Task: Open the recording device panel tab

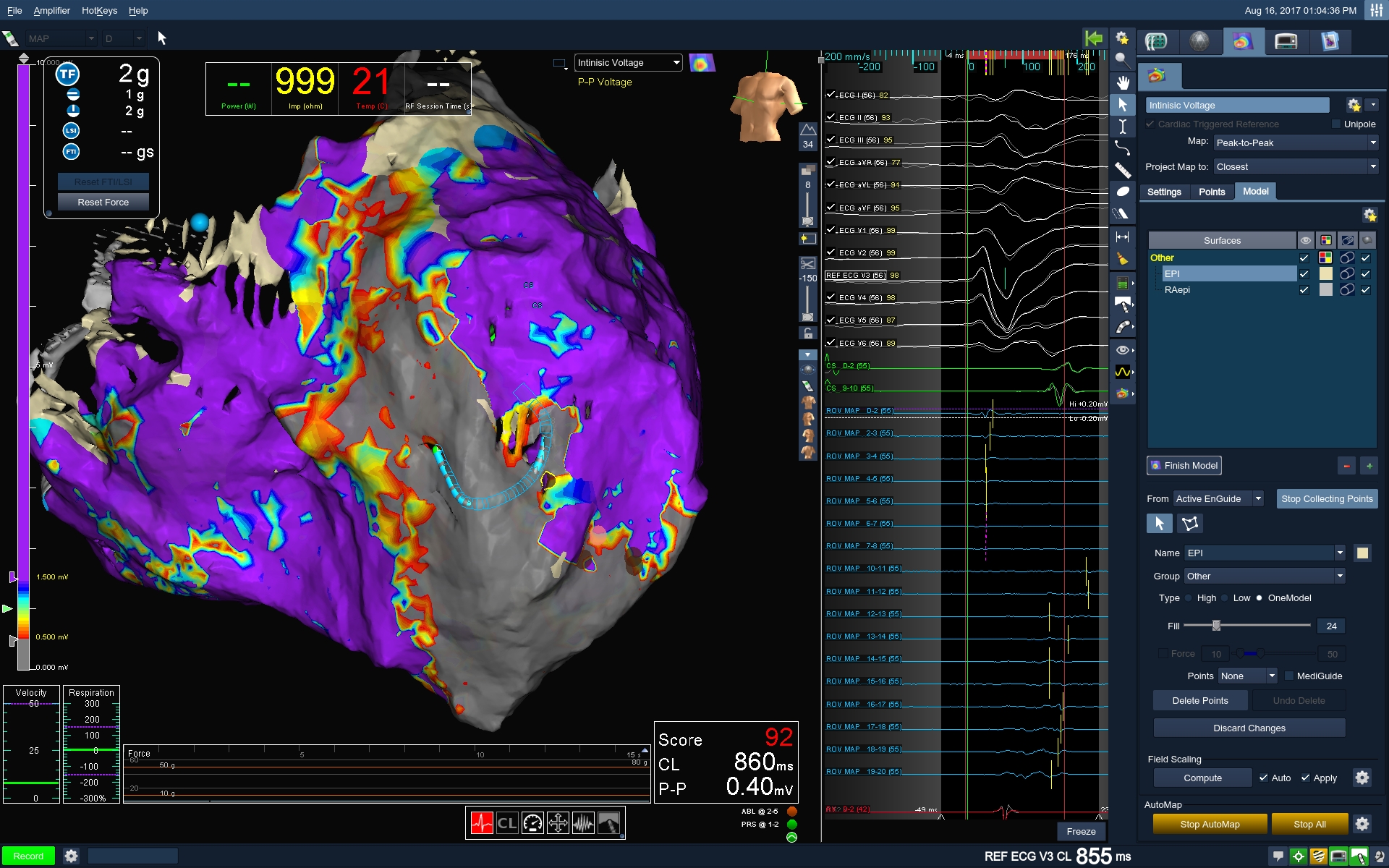Action: (1286, 42)
